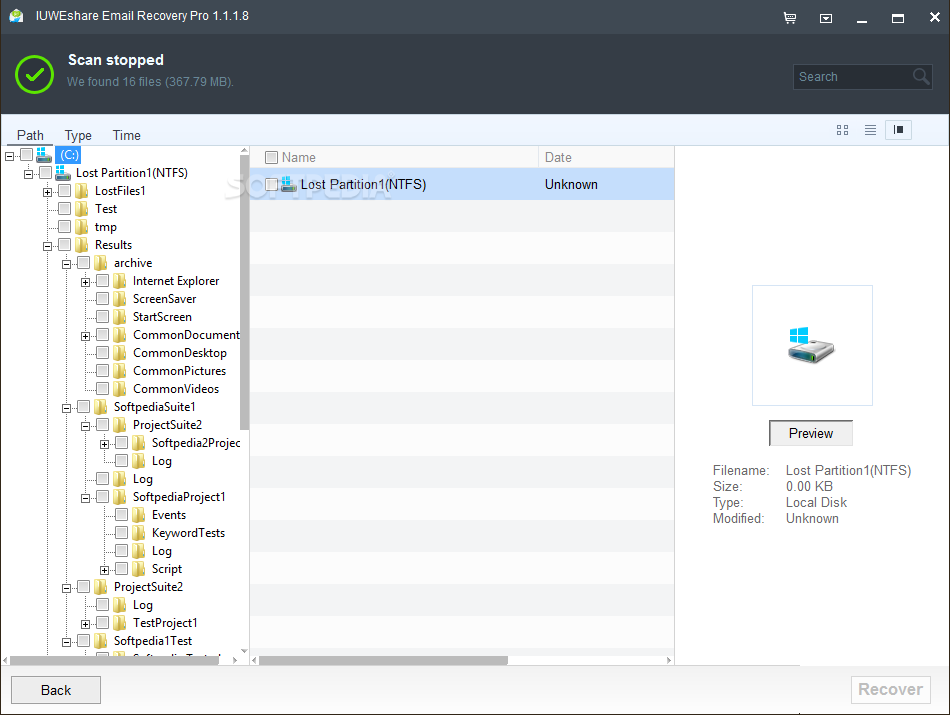Click the green scan complete checkmark icon

(x=35, y=74)
